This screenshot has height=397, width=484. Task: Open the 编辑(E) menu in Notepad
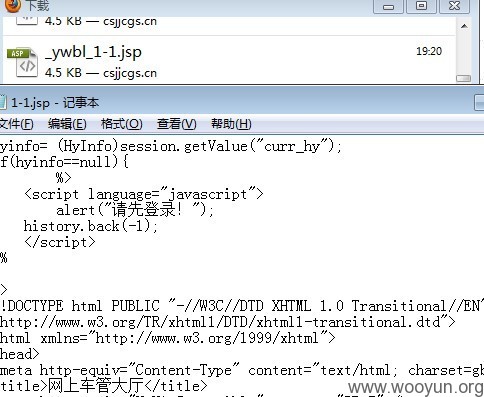point(67,124)
